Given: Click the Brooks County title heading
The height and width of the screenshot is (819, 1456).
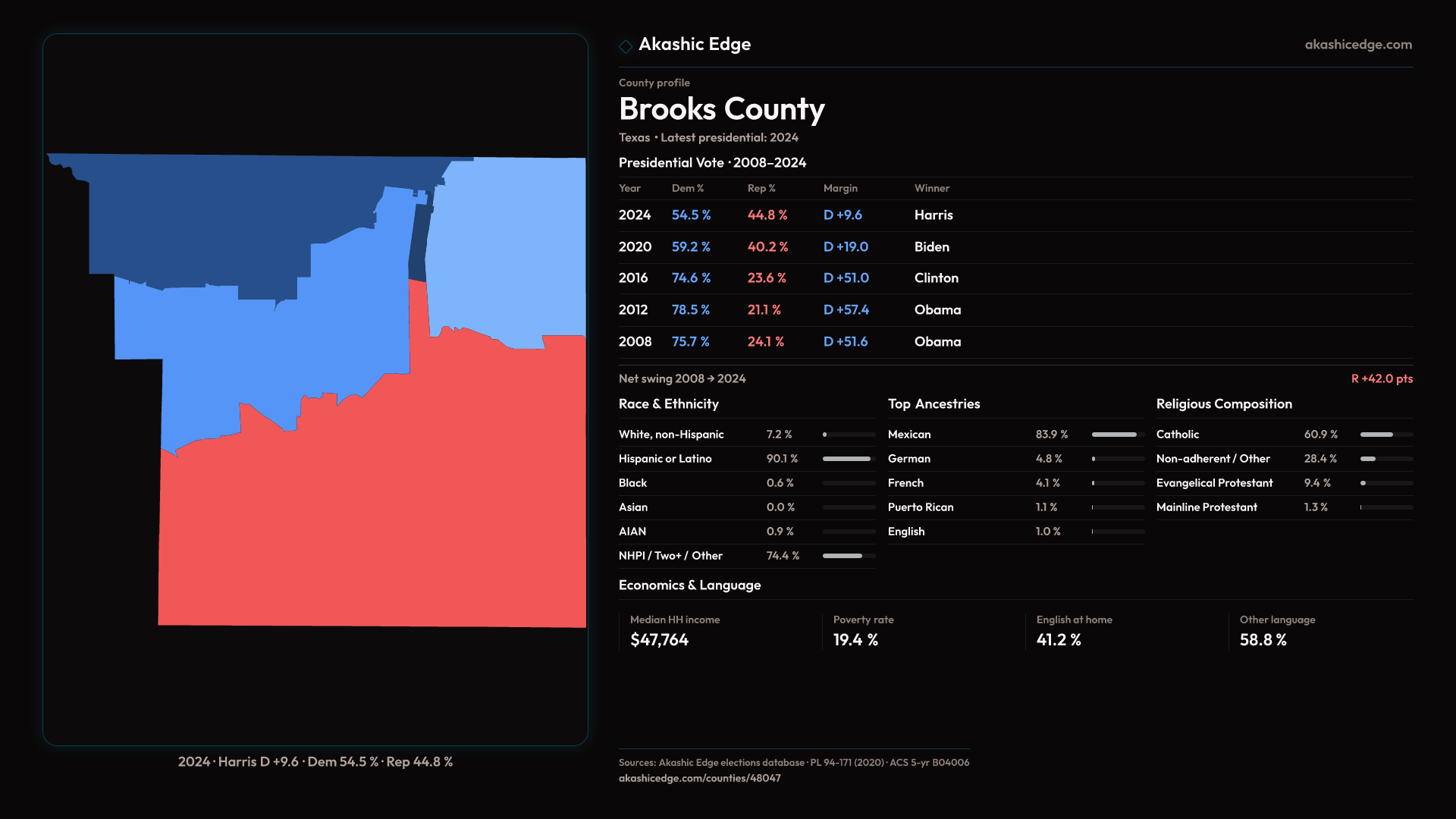Looking at the screenshot, I should click(x=721, y=109).
